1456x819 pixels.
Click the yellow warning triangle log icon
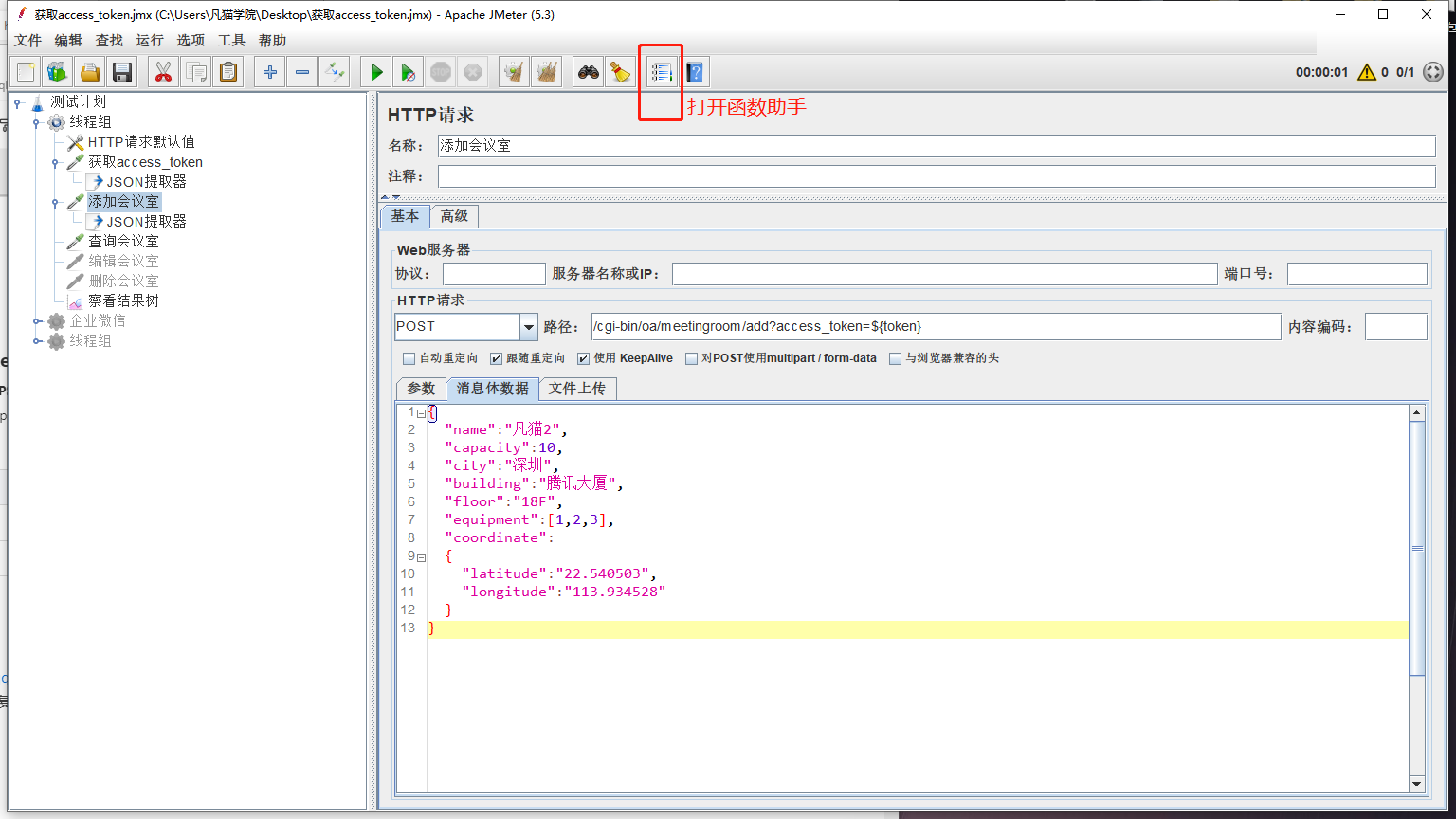1366,72
